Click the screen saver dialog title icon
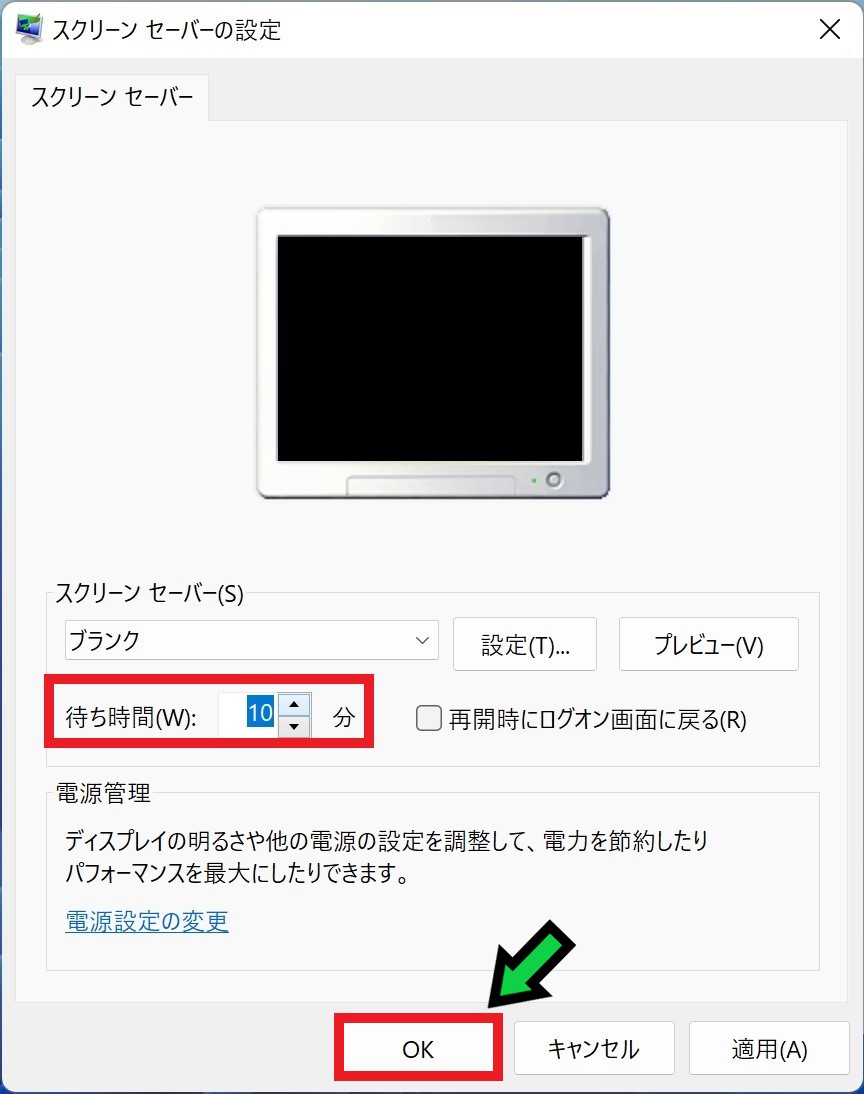The image size is (864, 1094). (29, 29)
